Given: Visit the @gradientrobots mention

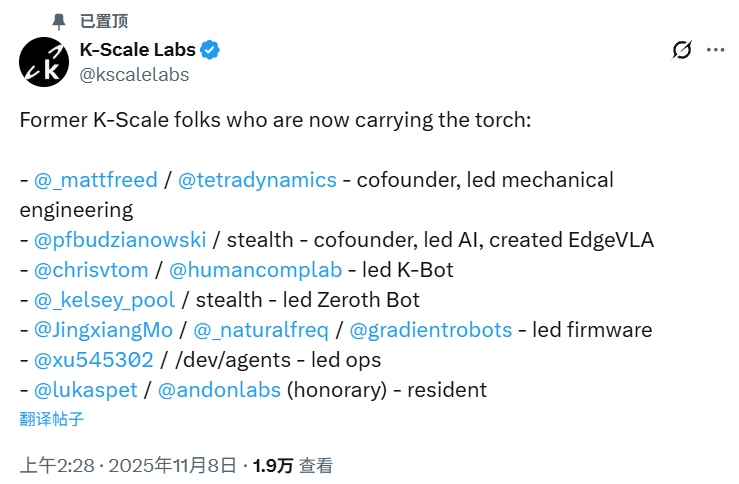Looking at the screenshot, I should pyautogui.click(x=431, y=330).
